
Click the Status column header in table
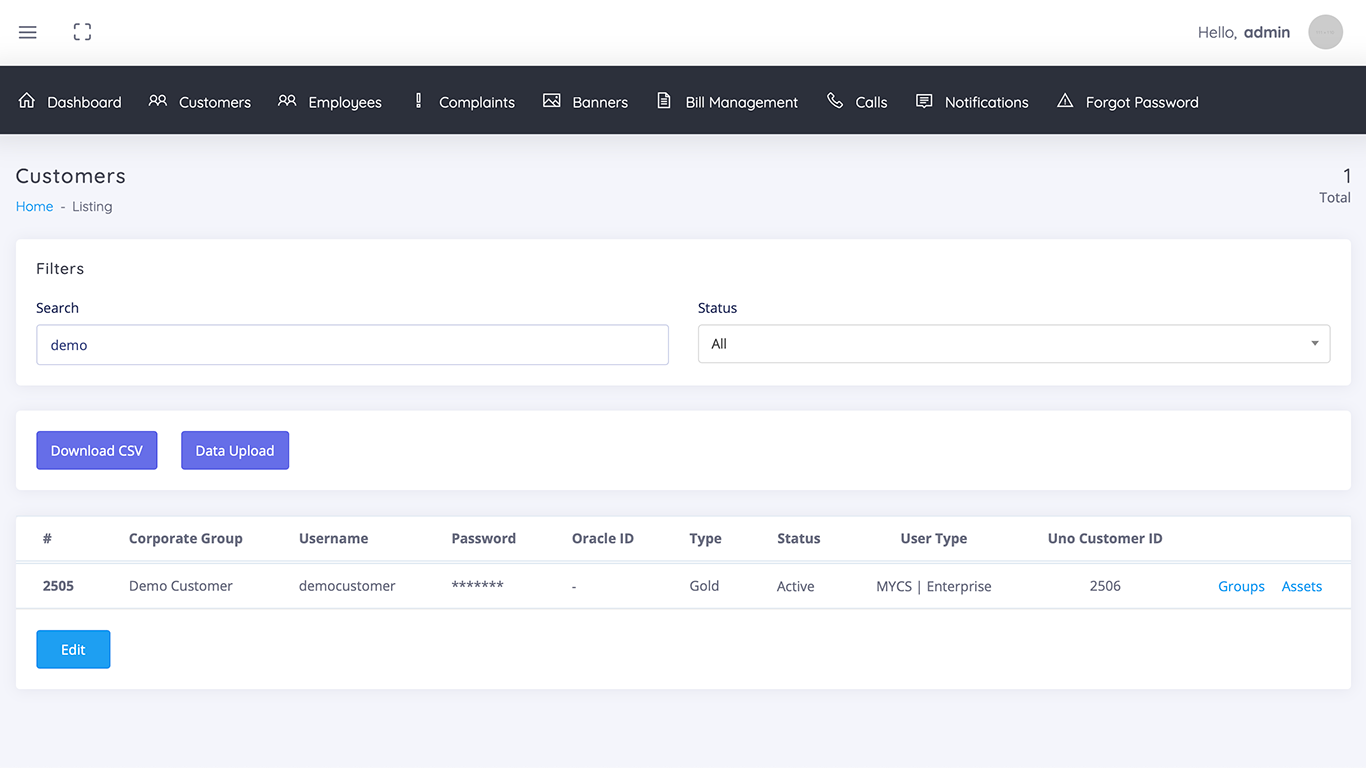(x=799, y=538)
